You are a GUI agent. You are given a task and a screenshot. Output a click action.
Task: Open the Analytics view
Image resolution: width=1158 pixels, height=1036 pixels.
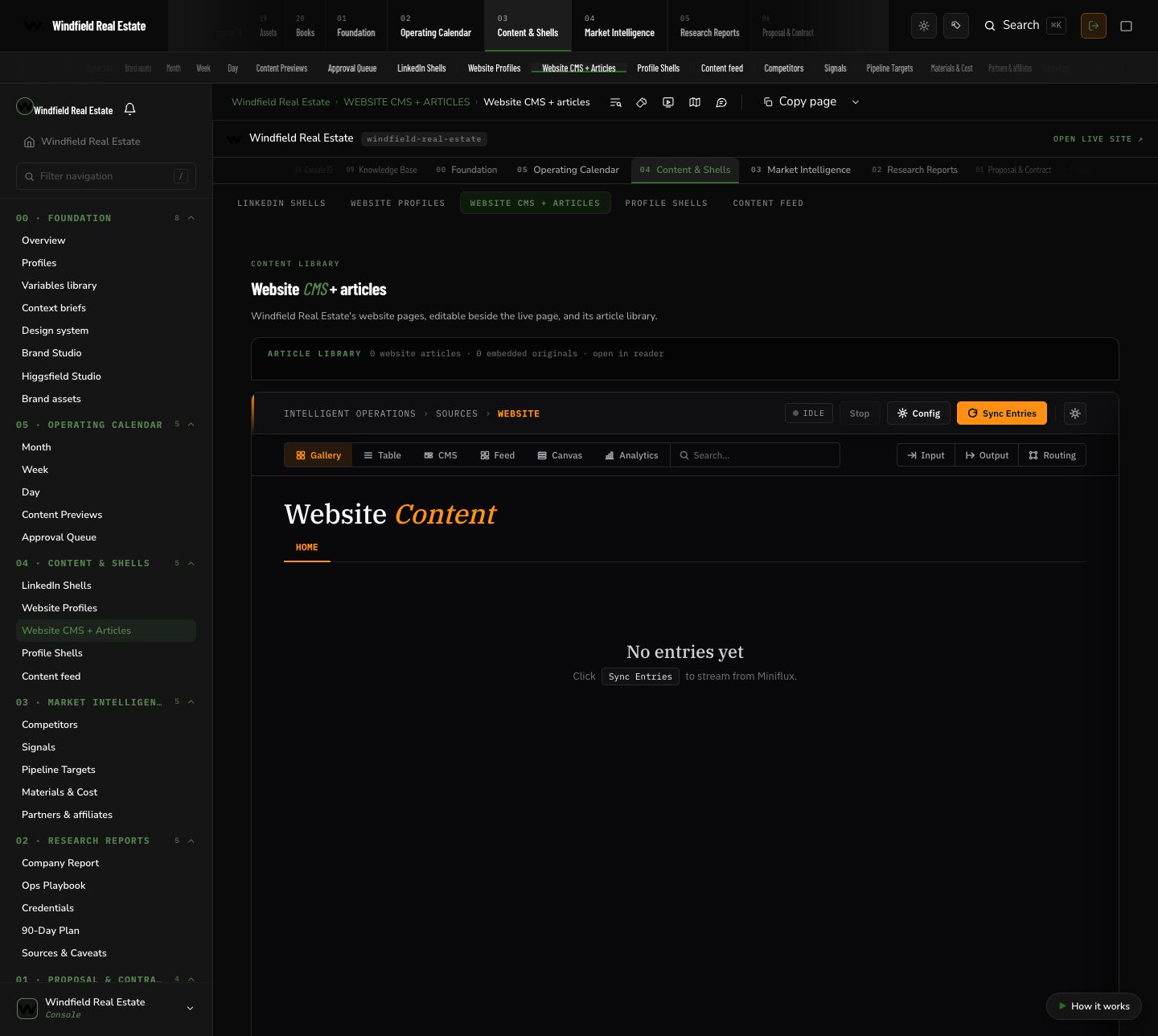(631, 455)
